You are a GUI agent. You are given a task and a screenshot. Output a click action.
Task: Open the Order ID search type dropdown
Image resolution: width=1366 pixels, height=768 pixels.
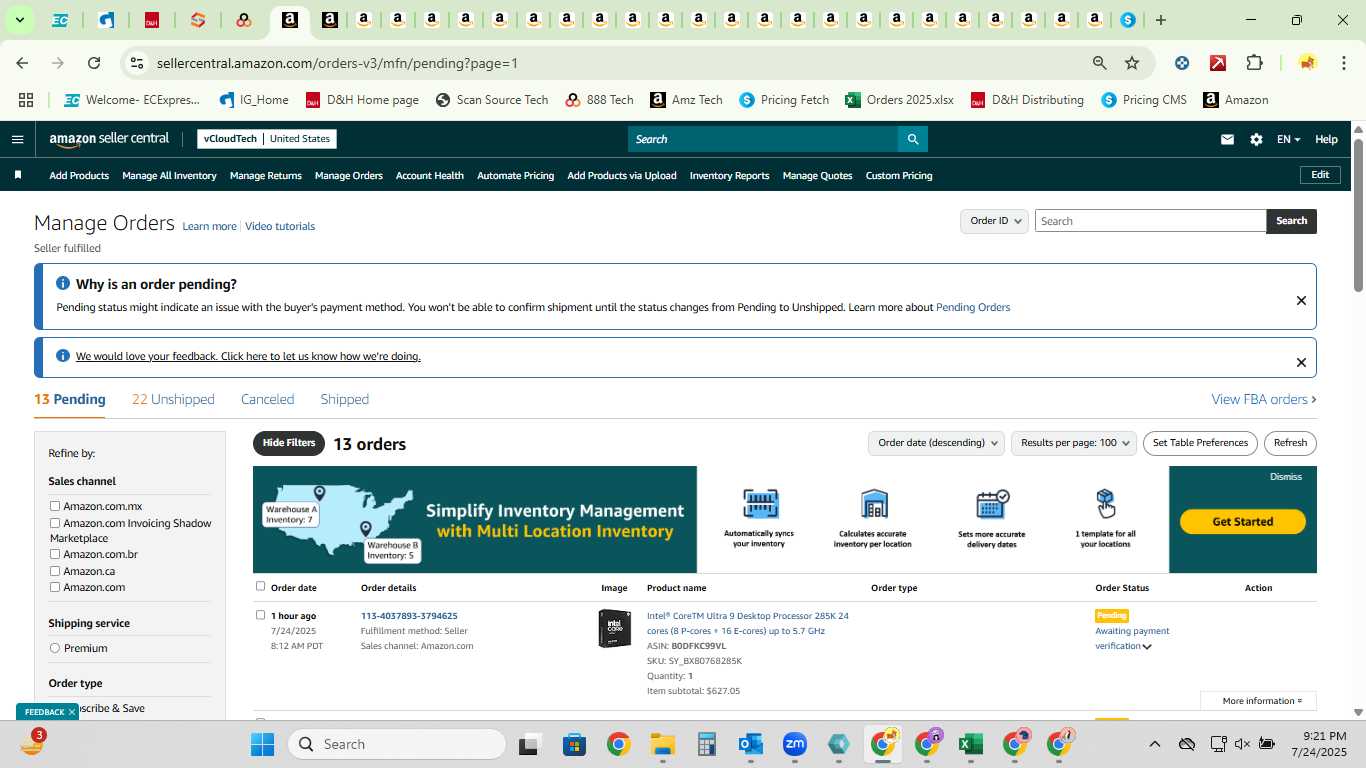click(994, 221)
